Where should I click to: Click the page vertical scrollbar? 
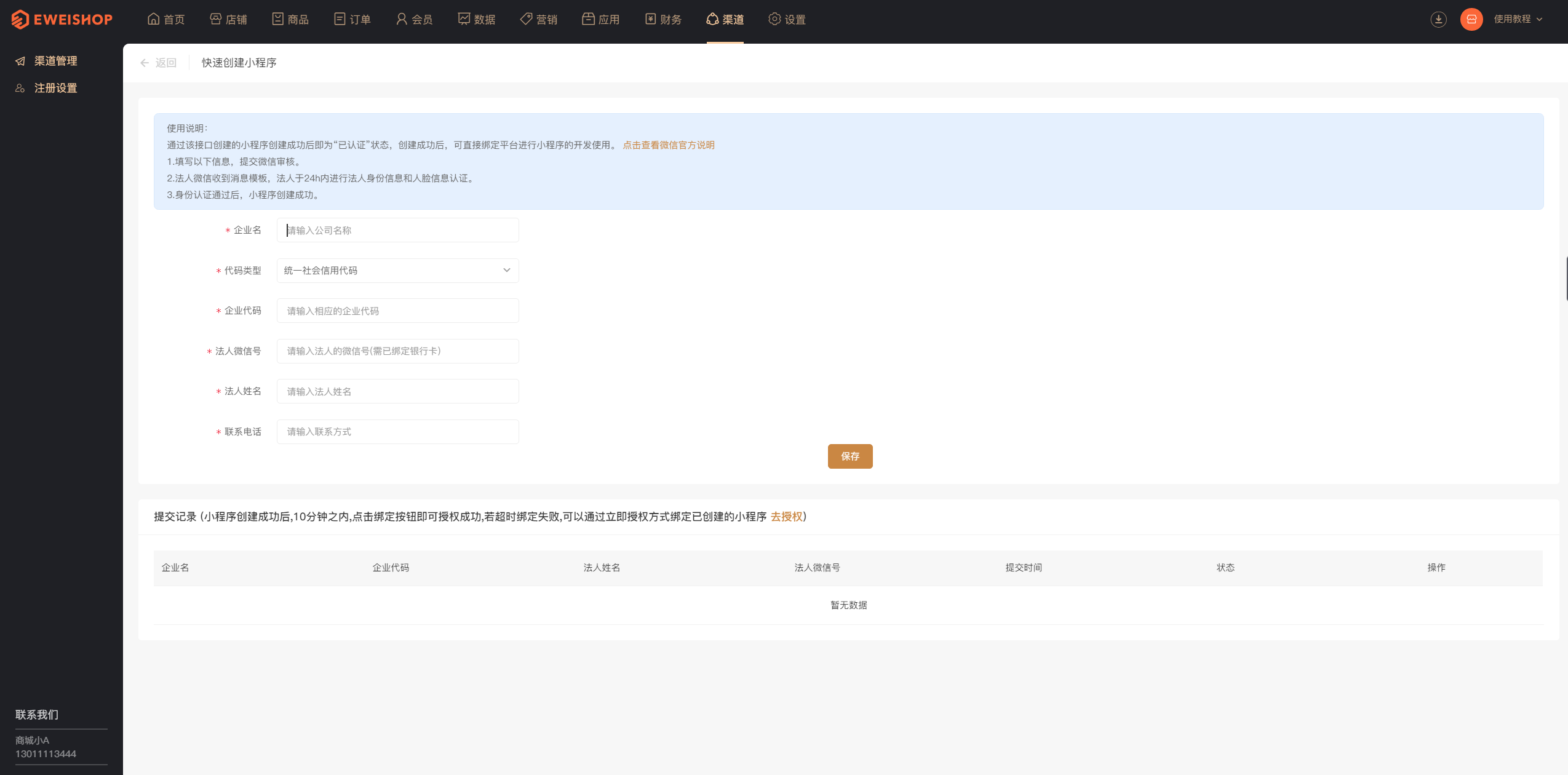[1566, 279]
